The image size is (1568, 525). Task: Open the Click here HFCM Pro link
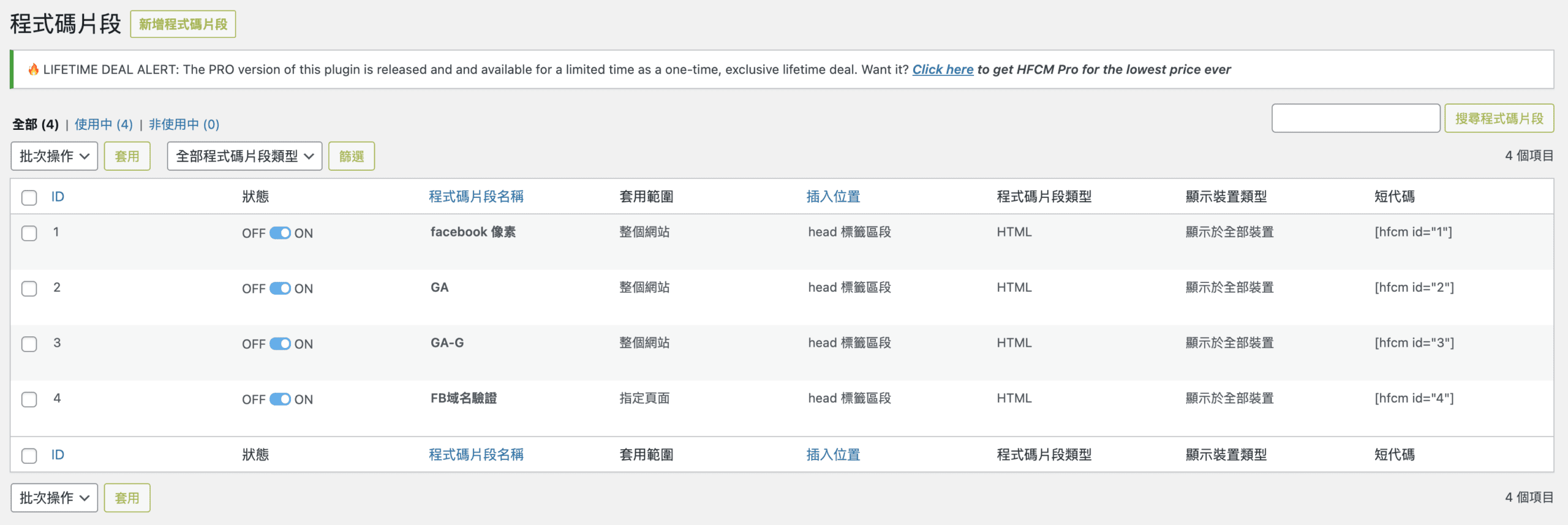pyautogui.click(x=942, y=70)
